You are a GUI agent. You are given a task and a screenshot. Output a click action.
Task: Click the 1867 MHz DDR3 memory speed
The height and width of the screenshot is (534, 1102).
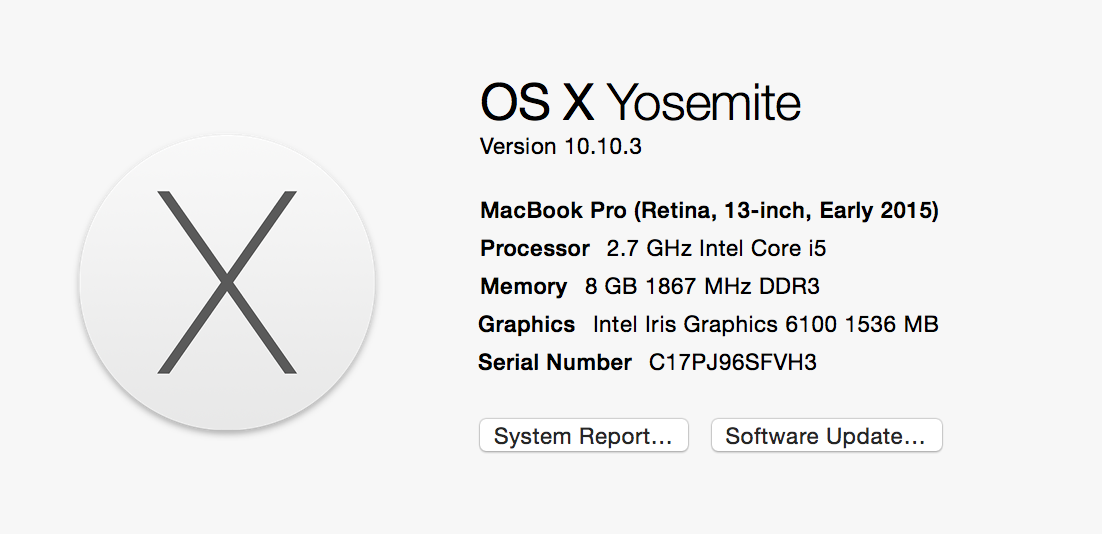732,286
